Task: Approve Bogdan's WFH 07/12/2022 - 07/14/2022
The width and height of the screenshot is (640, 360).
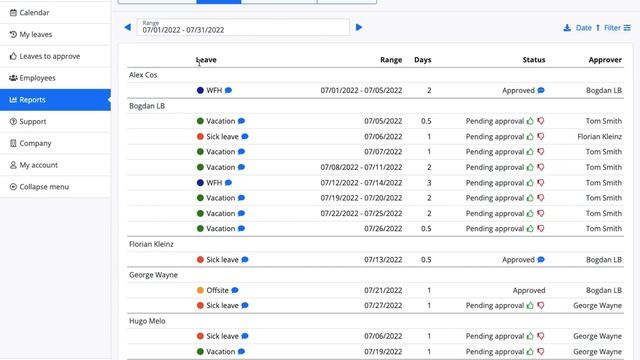Action: 530,182
